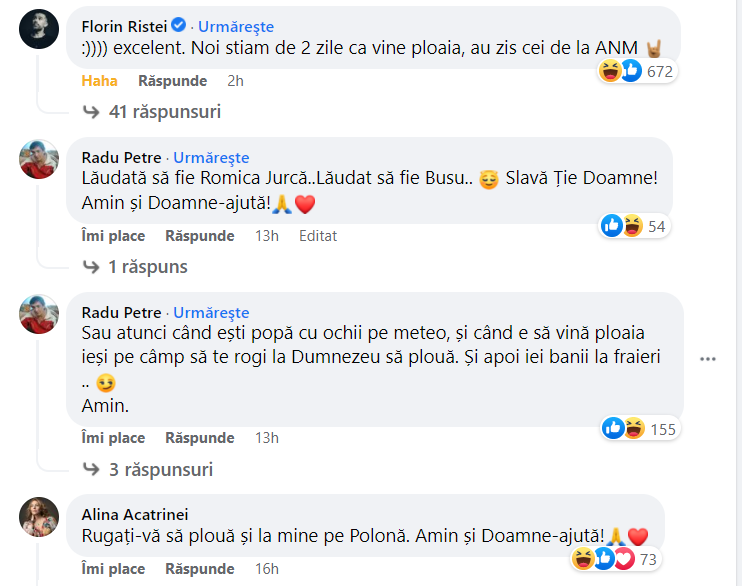Click the 13h timestamp on Radu's first comment
This screenshot has width=742, height=586.
pos(267,236)
